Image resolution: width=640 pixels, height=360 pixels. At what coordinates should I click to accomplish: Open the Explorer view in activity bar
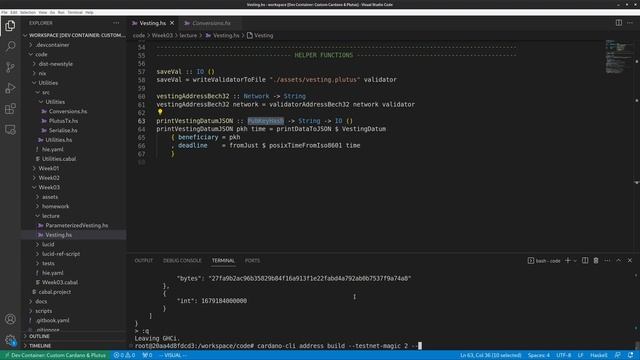click(10, 26)
